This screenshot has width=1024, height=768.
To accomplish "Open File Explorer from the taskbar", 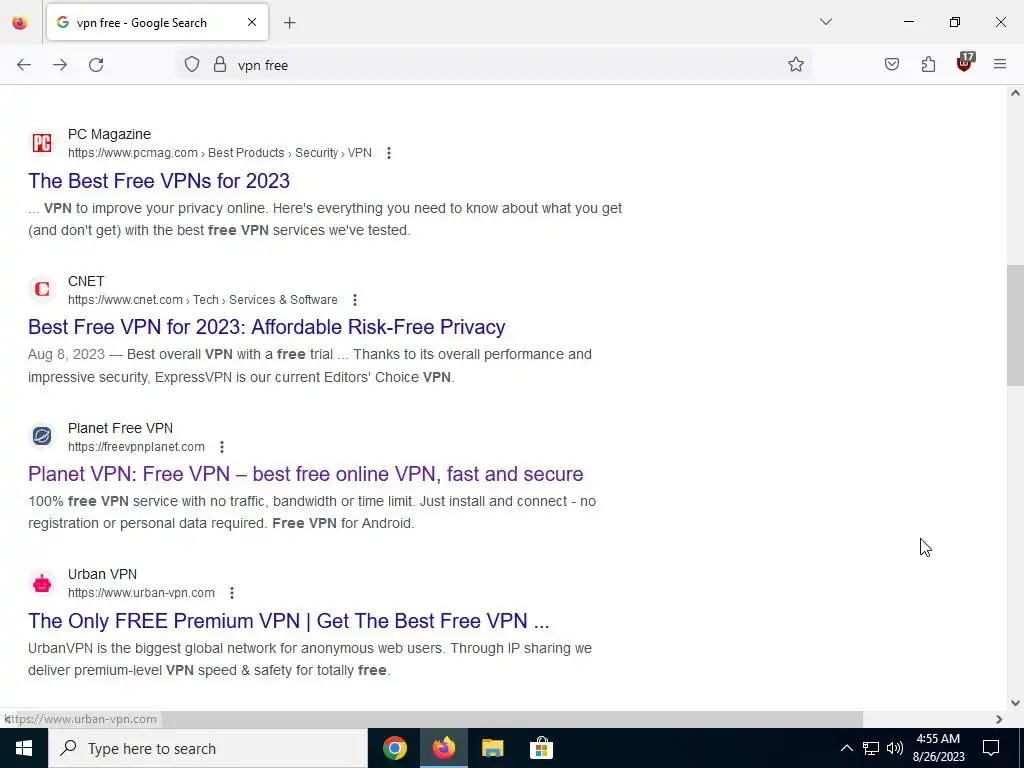I will tap(492, 748).
